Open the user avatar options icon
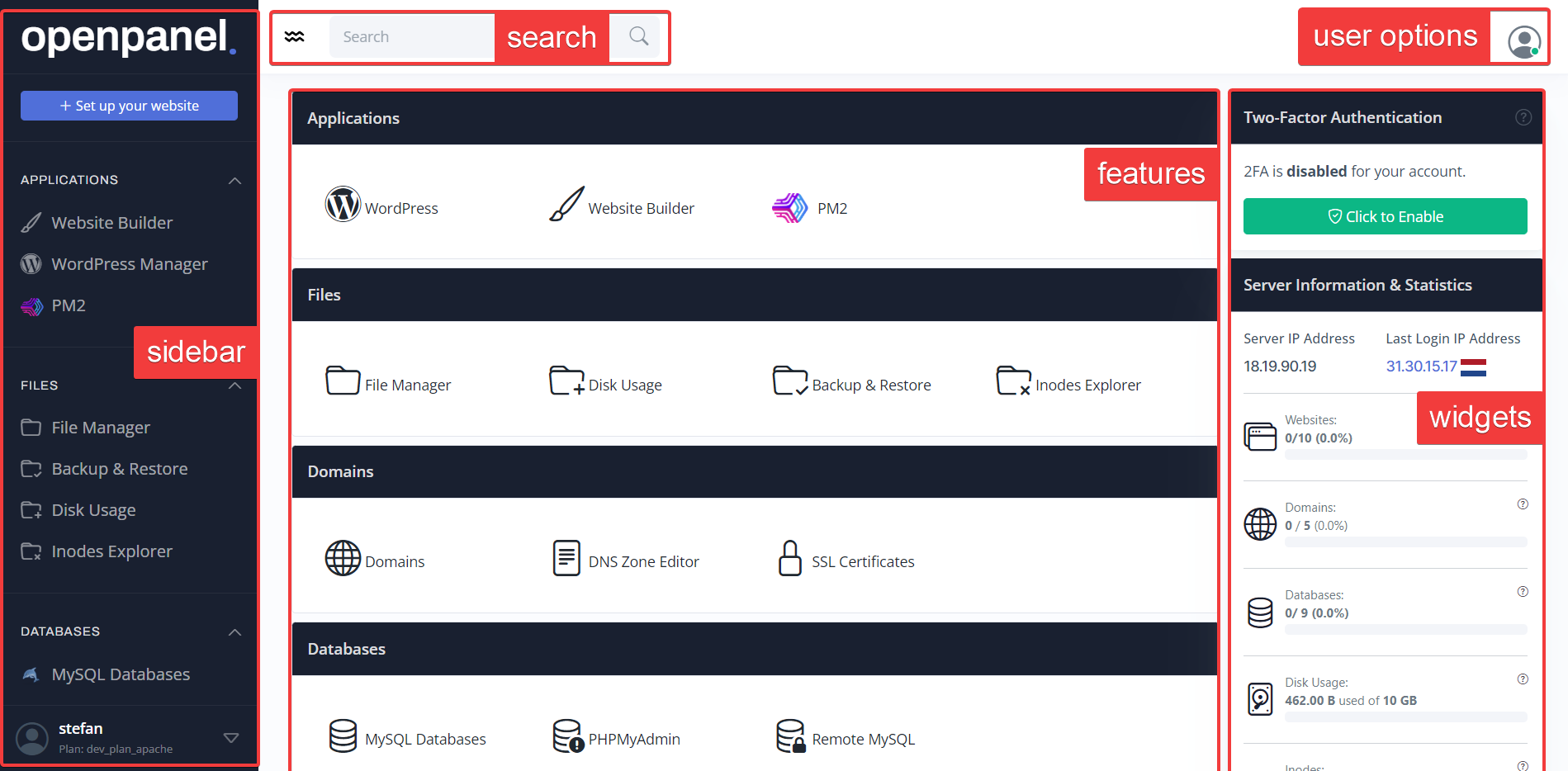This screenshot has height=771, width=1568. 1523,40
